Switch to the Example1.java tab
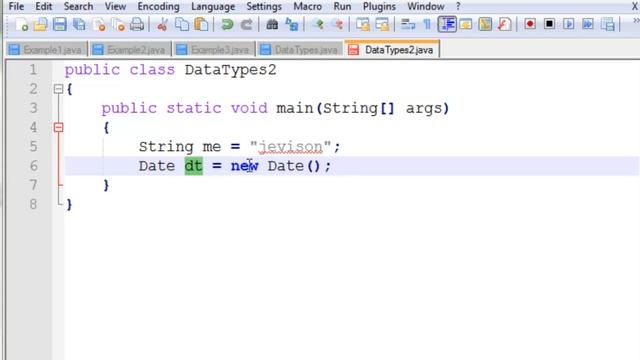The height and width of the screenshot is (360, 640). 46,50
